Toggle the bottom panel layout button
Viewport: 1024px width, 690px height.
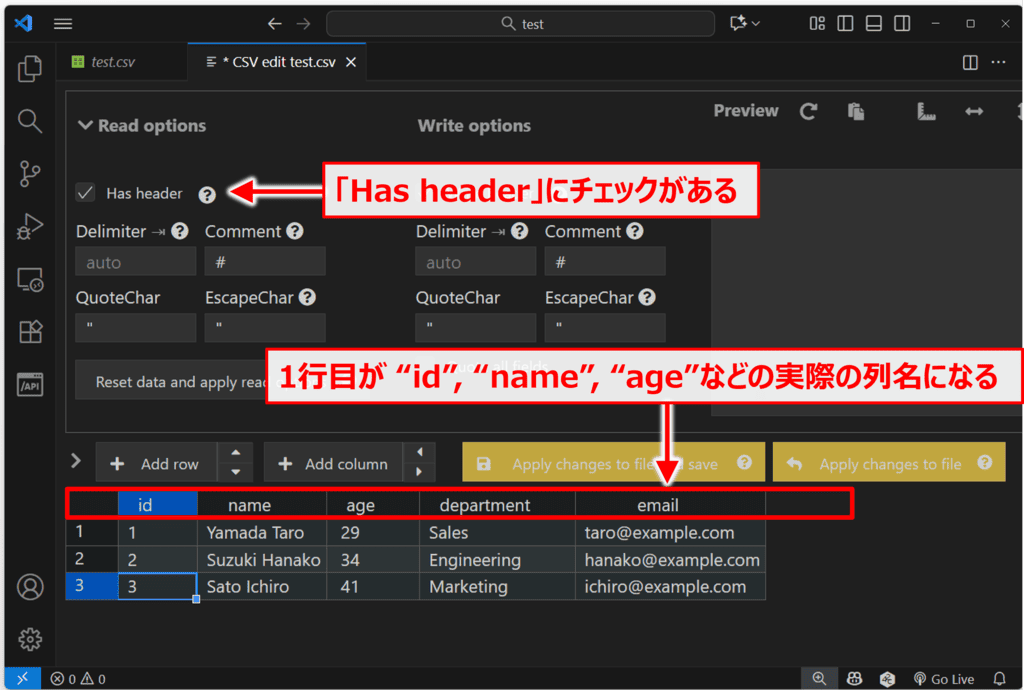pos(873,24)
